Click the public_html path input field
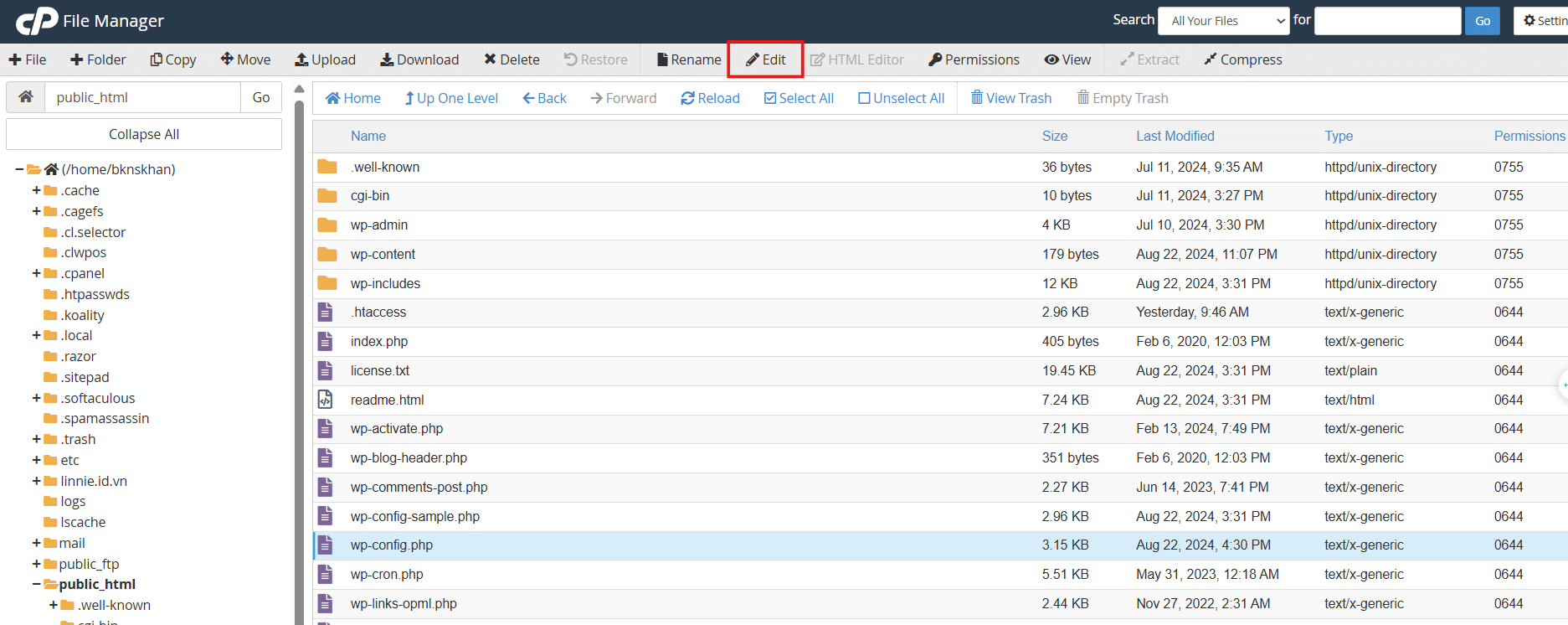Viewport: 1568px width, 625px height. pos(142,97)
